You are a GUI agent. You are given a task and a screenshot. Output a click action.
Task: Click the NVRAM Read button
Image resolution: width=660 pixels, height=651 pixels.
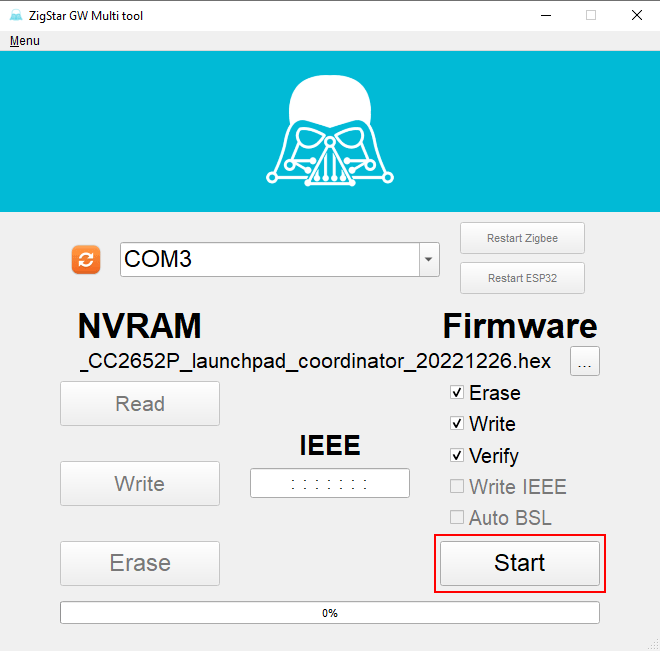click(140, 404)
